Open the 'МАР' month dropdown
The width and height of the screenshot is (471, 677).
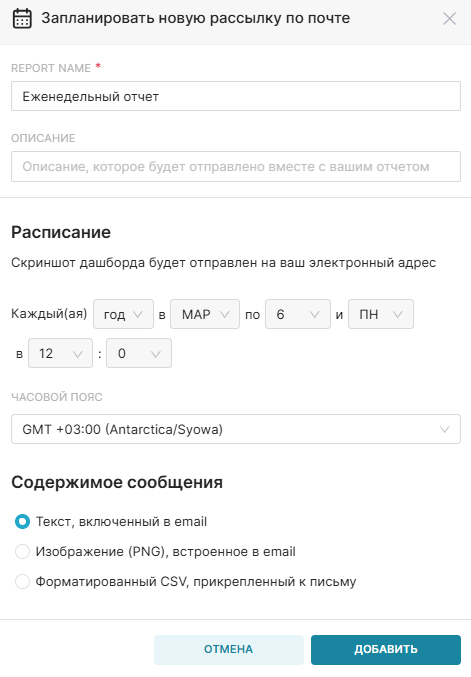pos(205,314)
